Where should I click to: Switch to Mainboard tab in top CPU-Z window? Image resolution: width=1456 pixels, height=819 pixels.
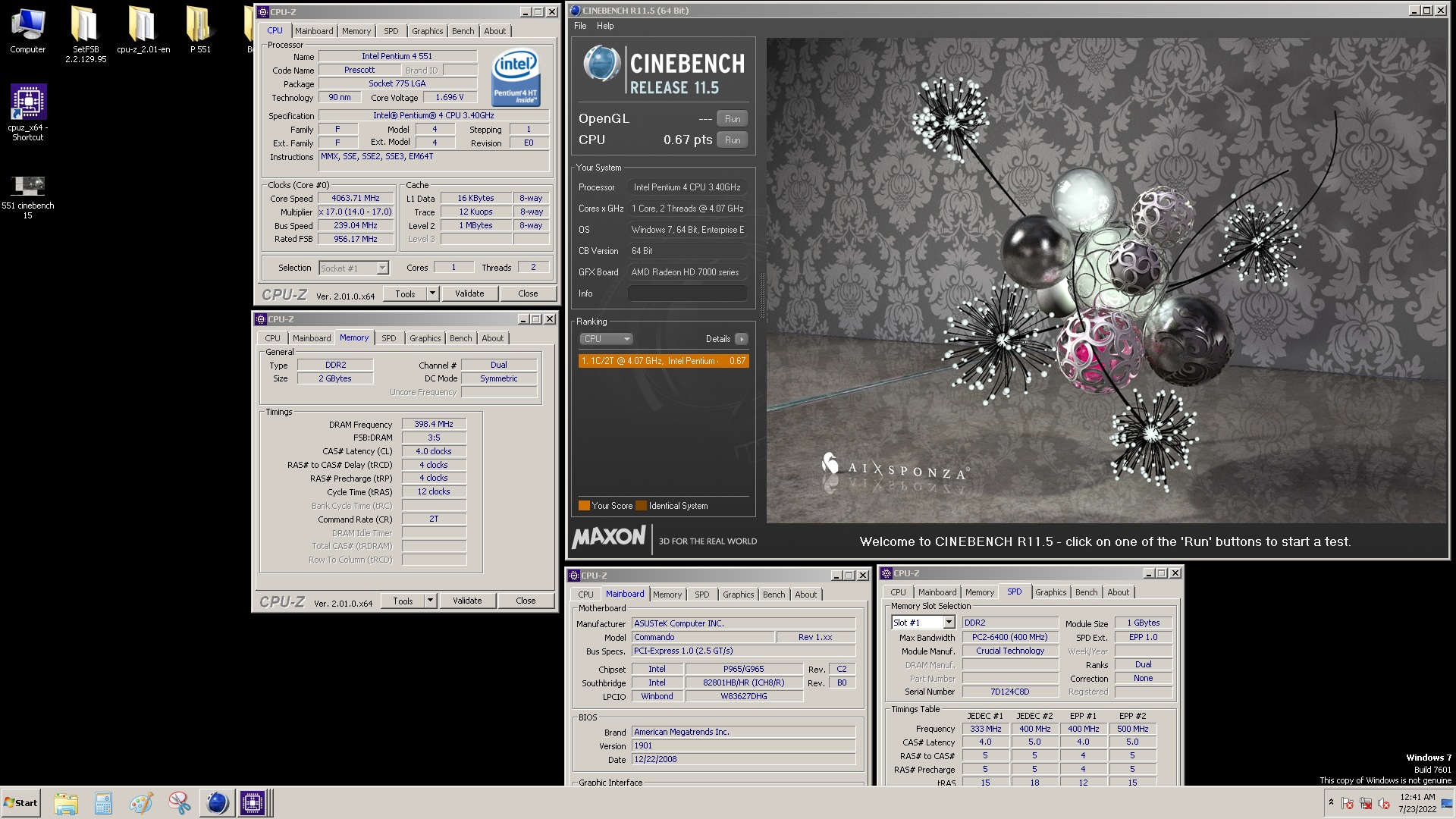click(314, 31)
